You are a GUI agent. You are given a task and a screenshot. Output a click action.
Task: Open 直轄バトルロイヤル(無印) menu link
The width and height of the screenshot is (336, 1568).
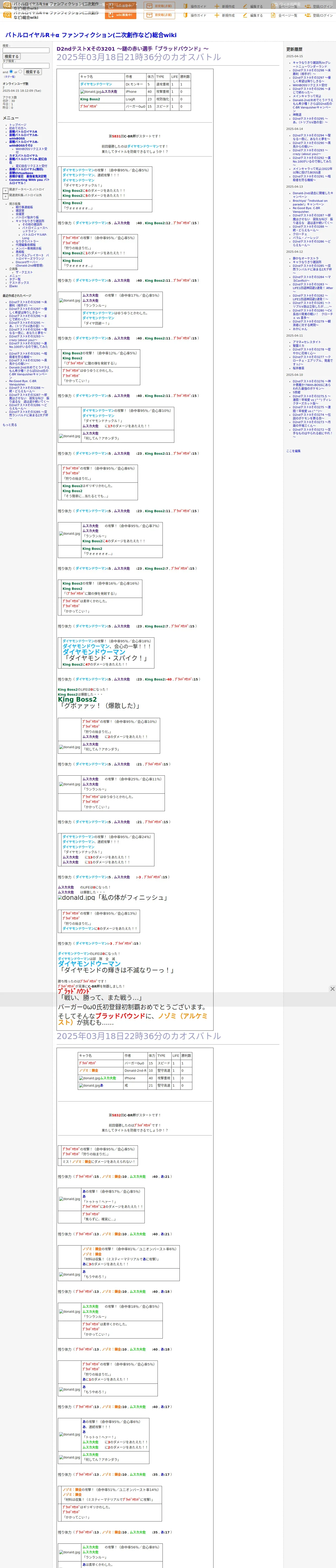(26, 169)
